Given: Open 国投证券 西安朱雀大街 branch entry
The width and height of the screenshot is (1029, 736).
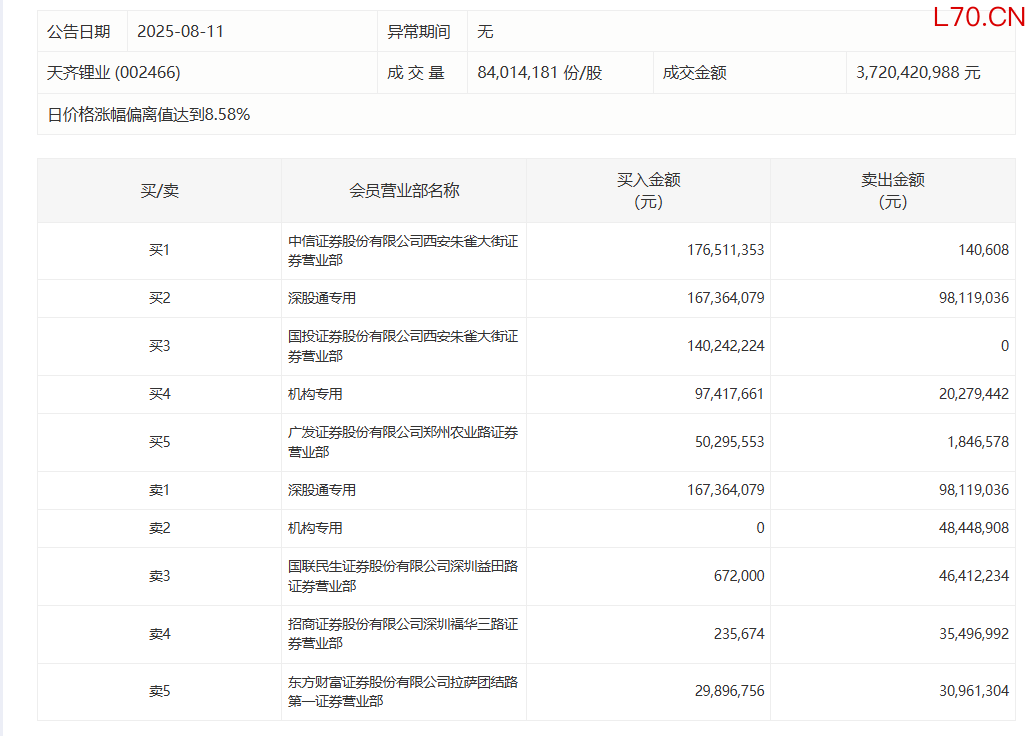Looking at the screenshot, I should click(x=402, y=346).
